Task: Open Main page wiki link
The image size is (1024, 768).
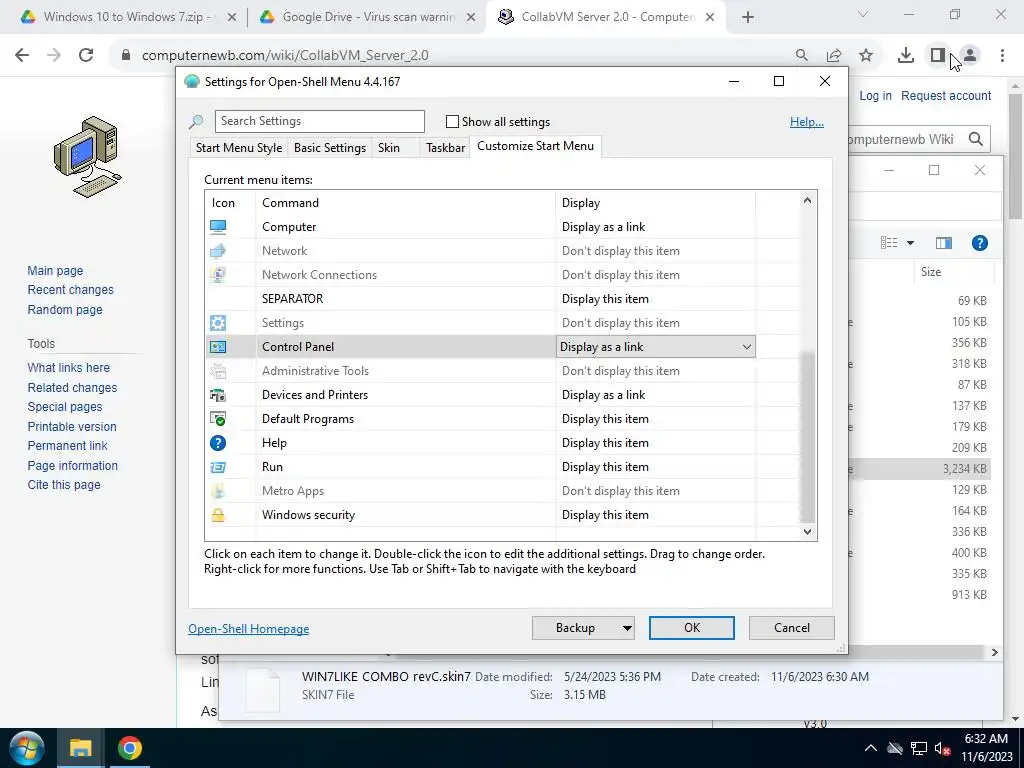Action: click(x=56, y=270)
